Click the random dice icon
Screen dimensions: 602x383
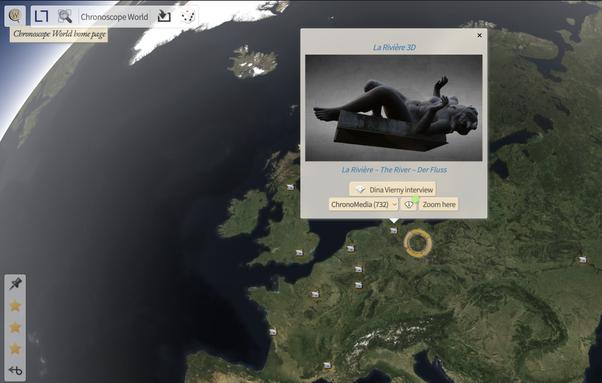(188, 16)
